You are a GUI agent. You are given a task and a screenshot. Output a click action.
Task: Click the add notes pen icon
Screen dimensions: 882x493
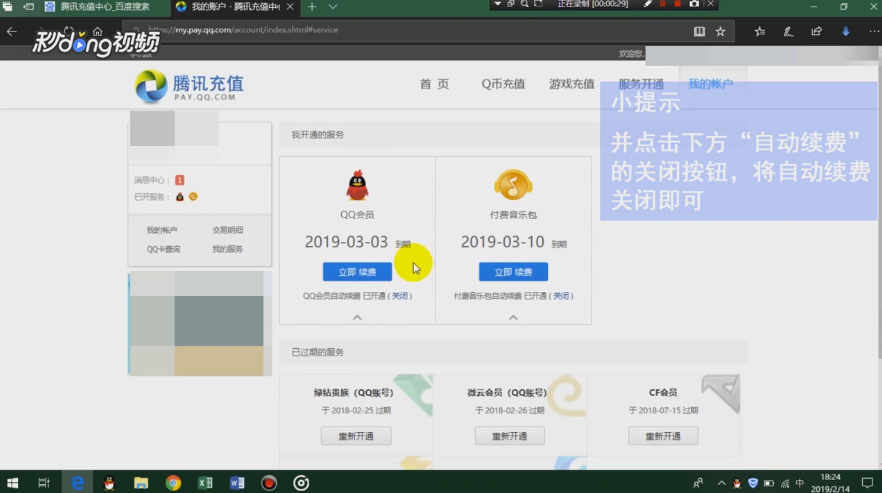click(x=788, y=32)
